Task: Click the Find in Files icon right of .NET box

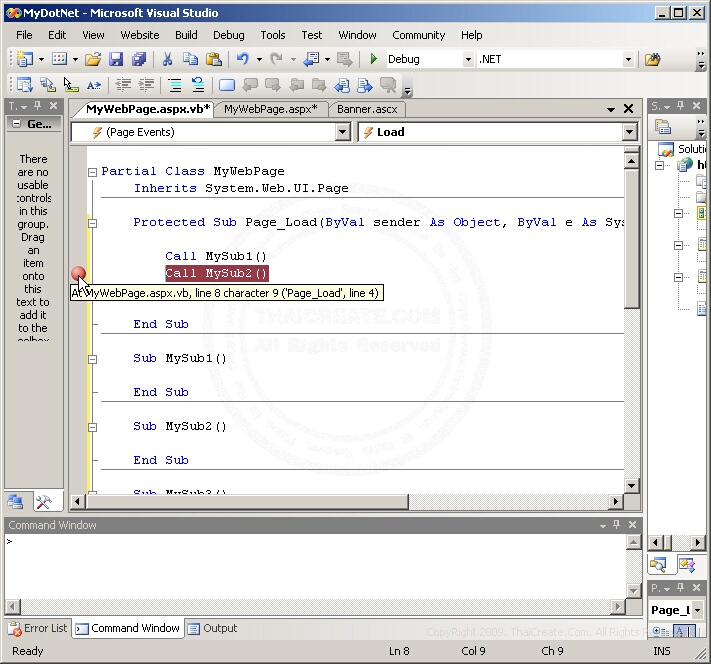Action: click(653, 59)
